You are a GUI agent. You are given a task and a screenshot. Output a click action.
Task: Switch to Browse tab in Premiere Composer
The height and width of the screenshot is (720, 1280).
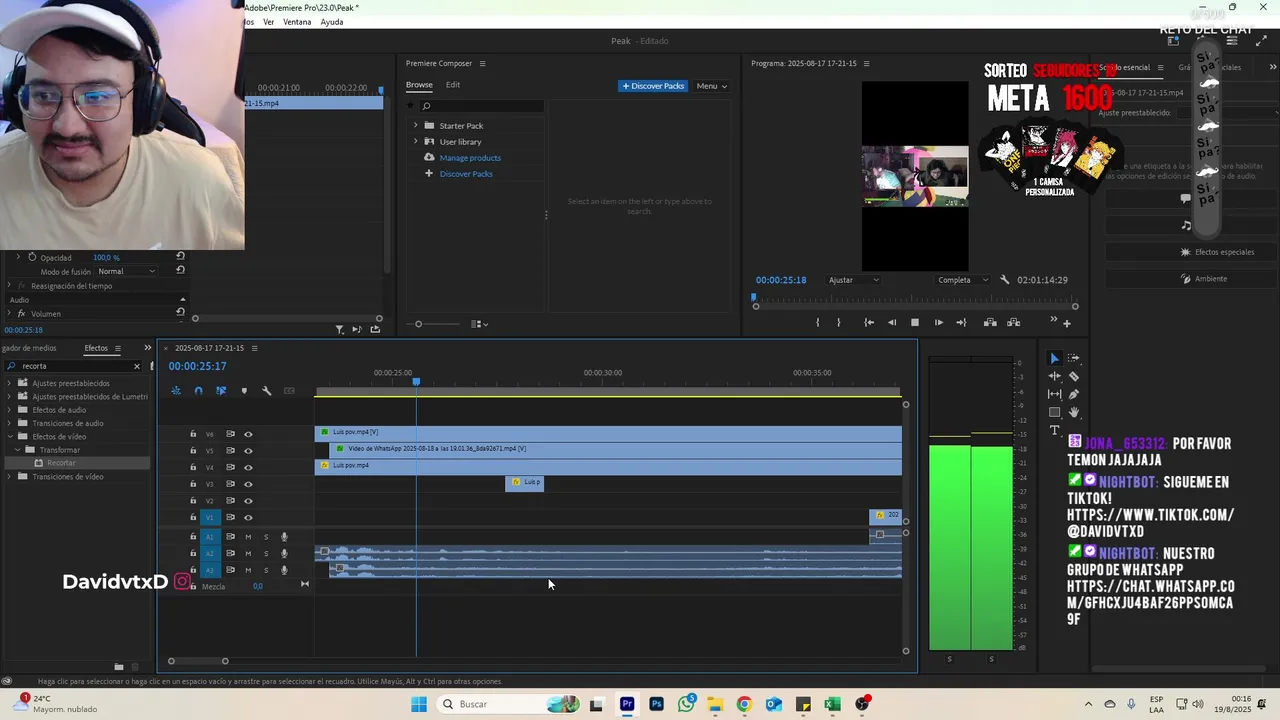point(419,85)
